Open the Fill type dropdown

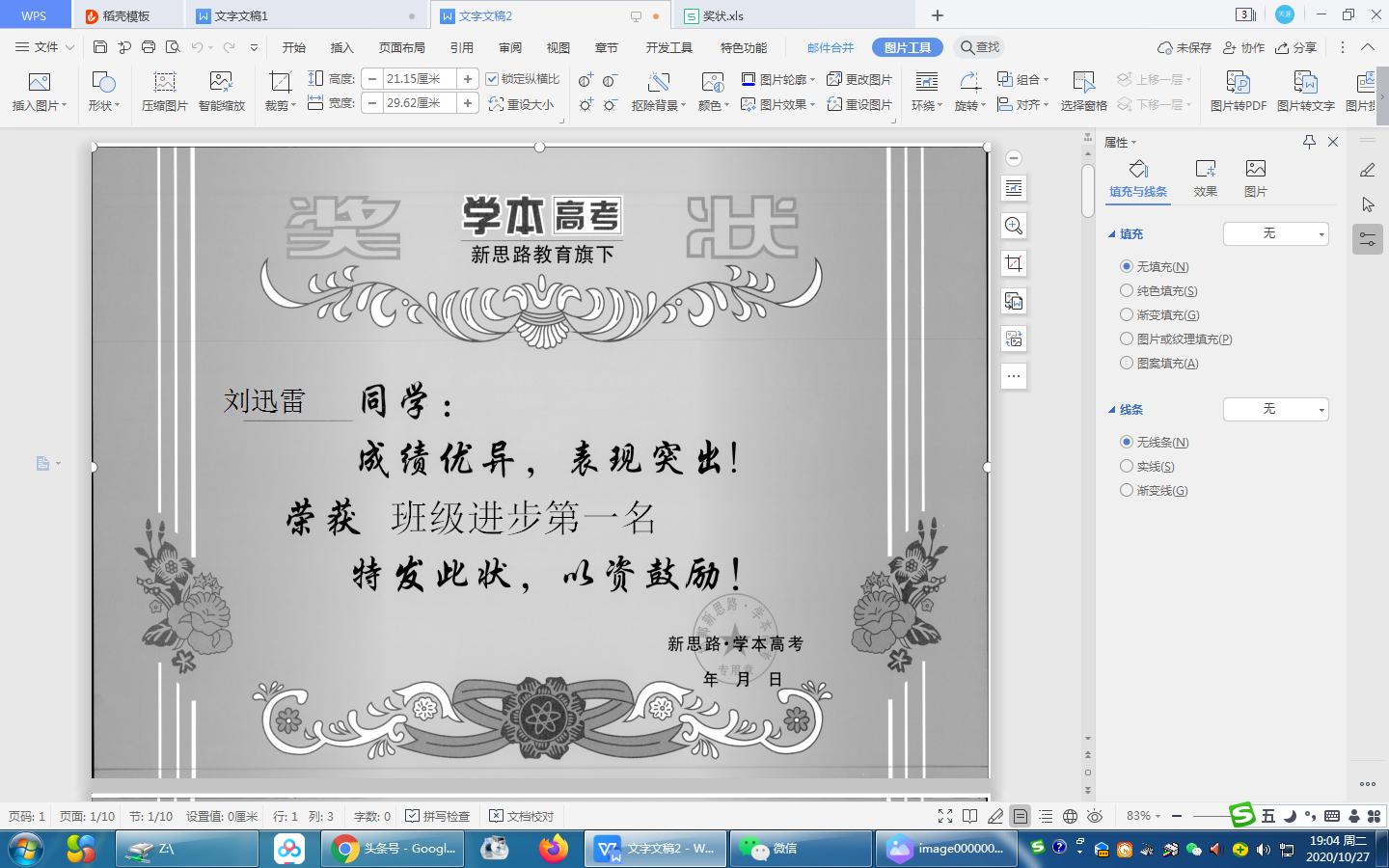click(x=1275, y=233)
